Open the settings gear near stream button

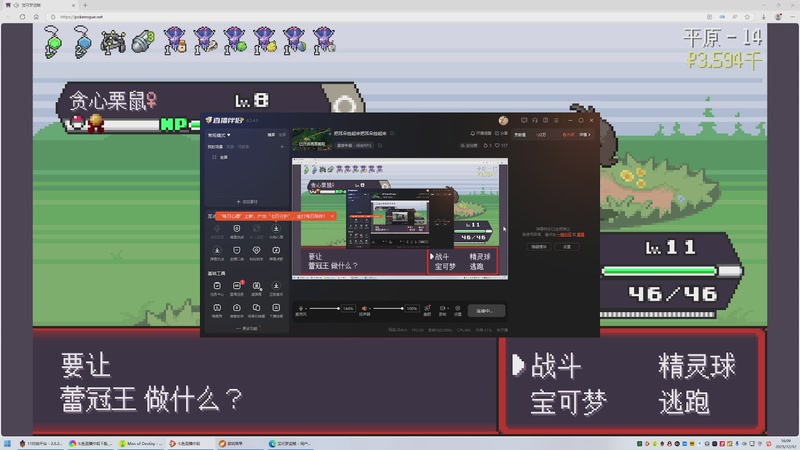click(x=458, y=310)
